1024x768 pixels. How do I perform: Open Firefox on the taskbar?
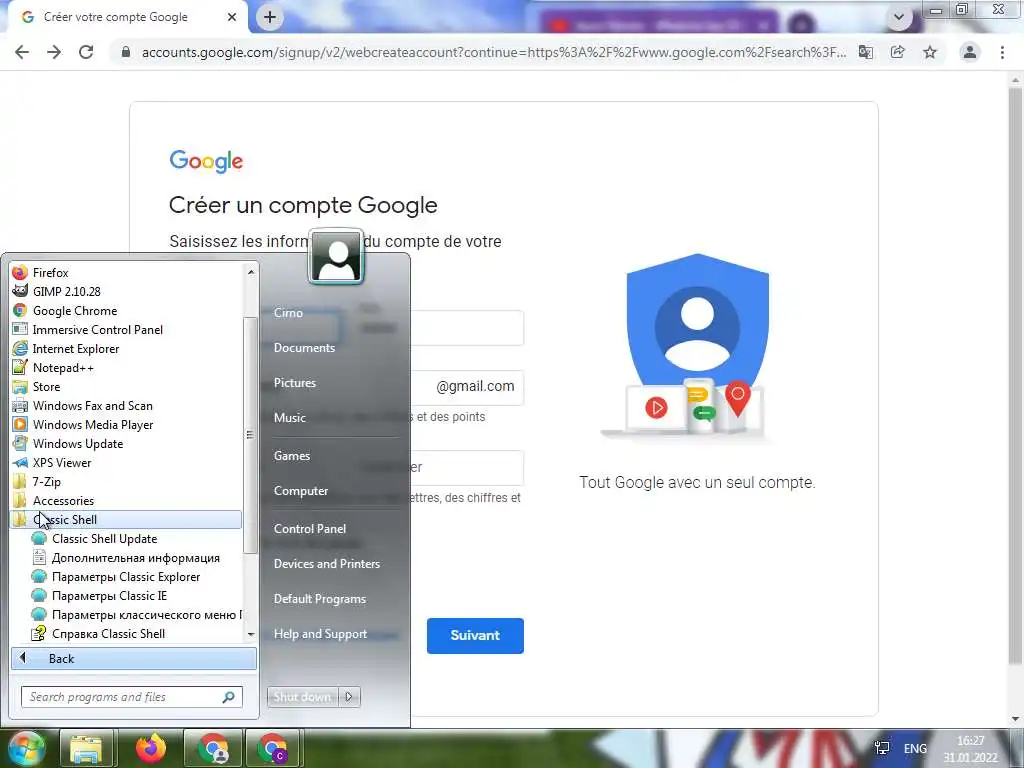(150, 748)
